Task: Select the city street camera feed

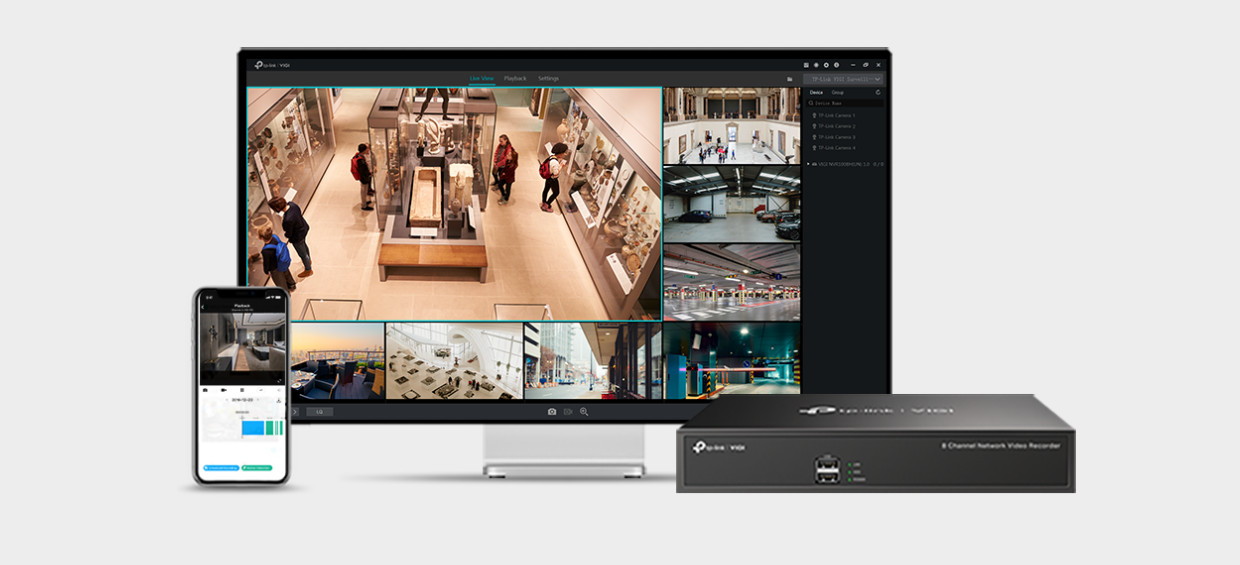Action: (x=592, y=360)
